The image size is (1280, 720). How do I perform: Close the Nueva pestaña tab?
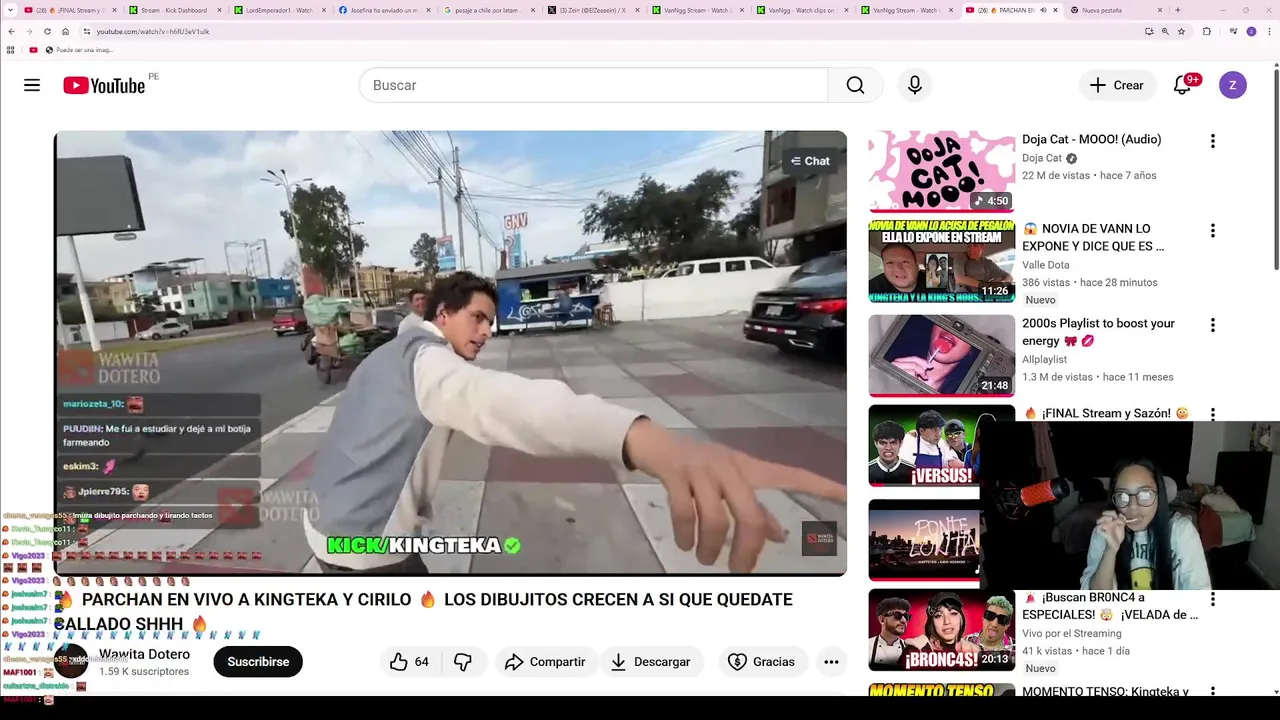pyautogui.click(x=1160, y=10)
